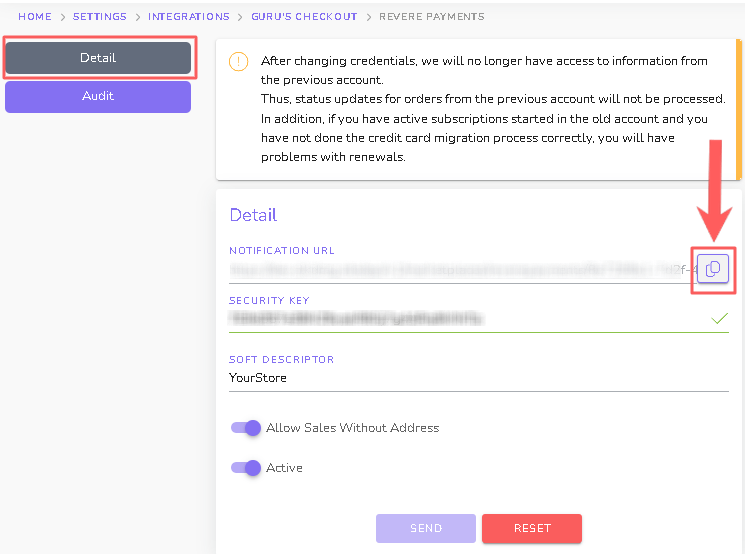The width and height of the screenshot is (745, 554).
Task: Go to HOME in the breadcrumb
Action: click(35, 17)
